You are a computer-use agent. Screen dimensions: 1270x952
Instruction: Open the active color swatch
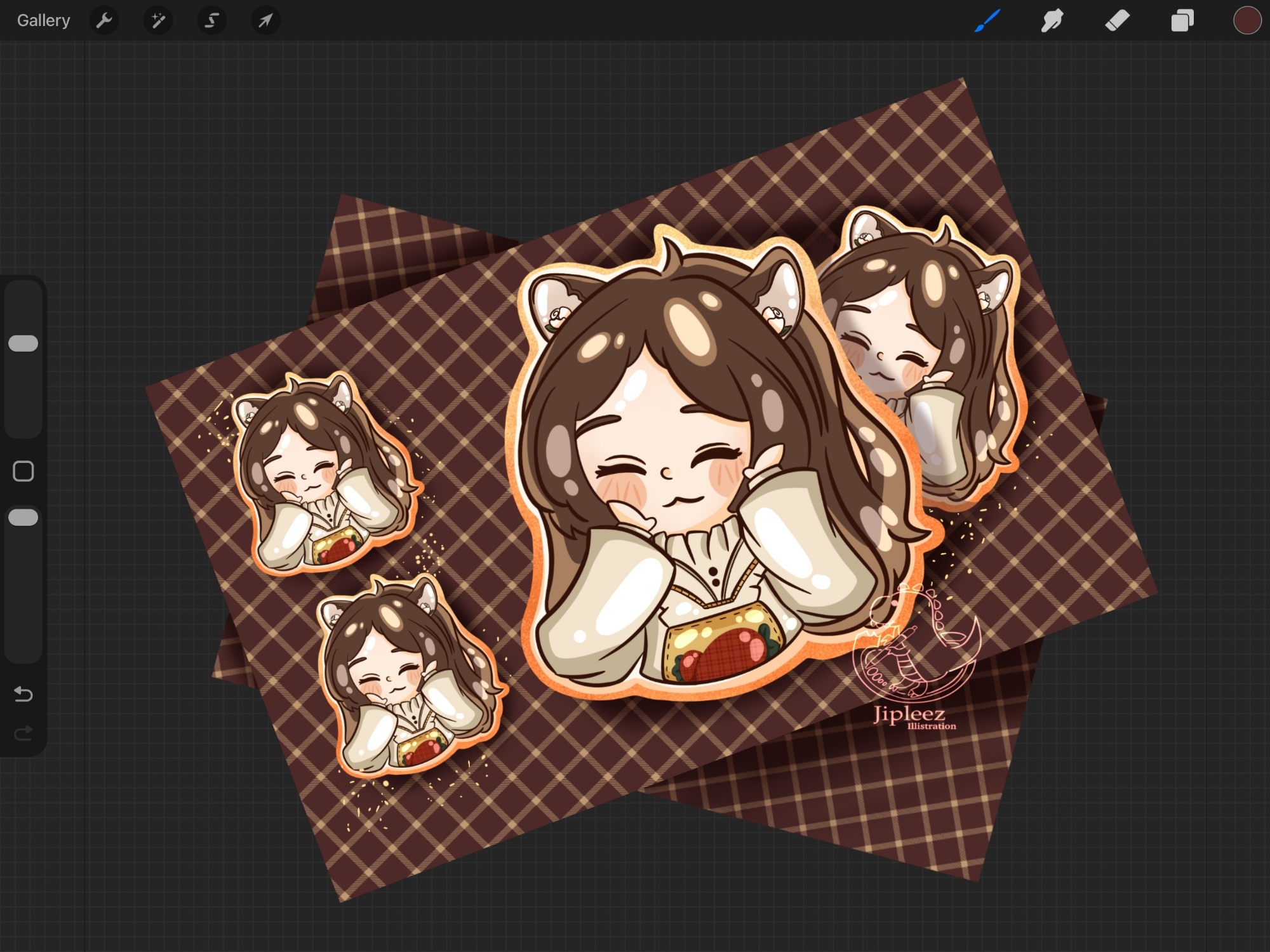1247,21
